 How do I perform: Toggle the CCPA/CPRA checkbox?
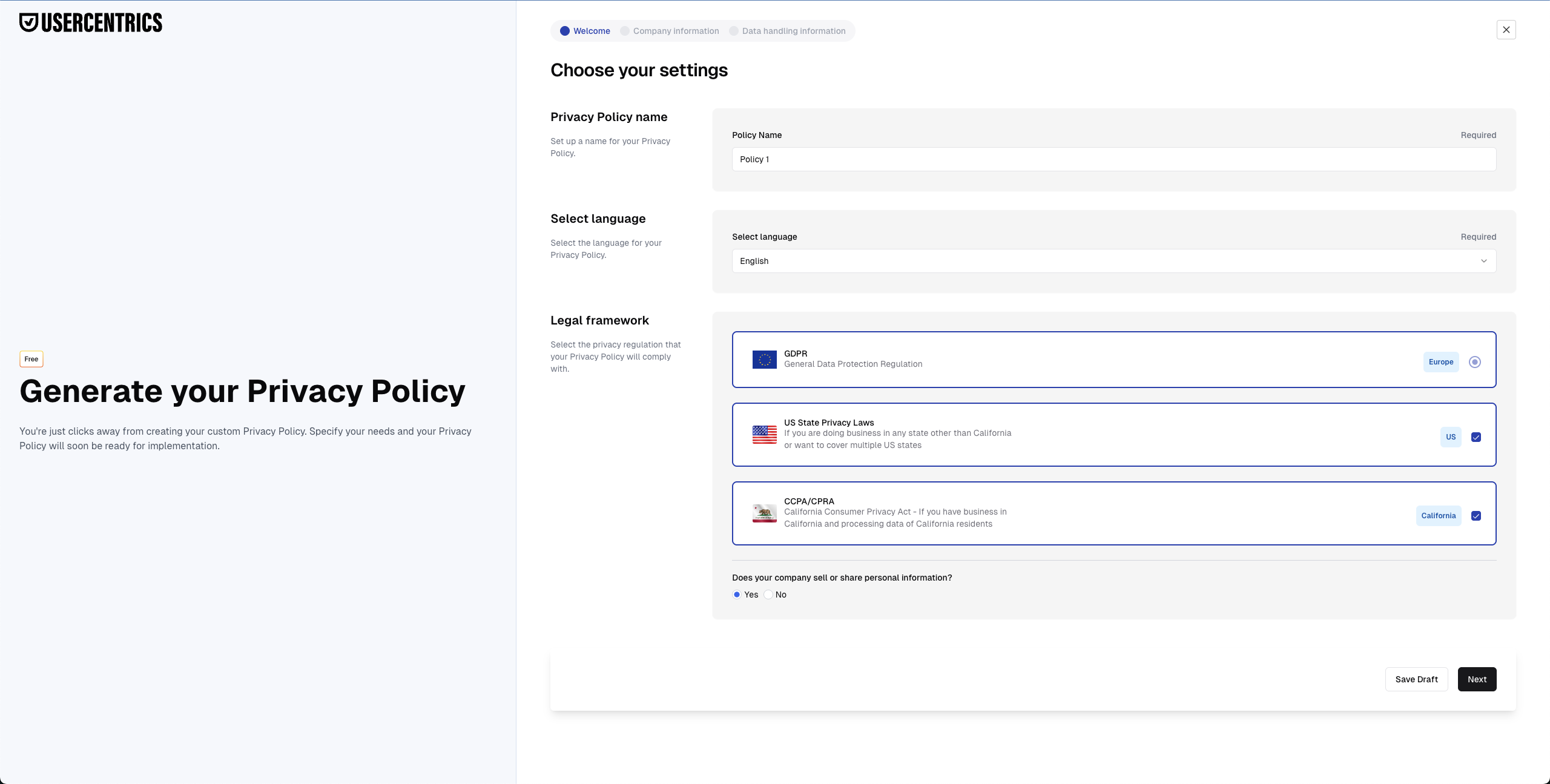click(1476, 516)
